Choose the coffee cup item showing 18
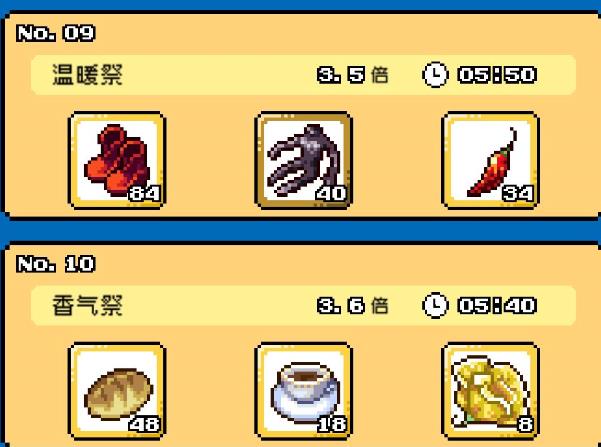Viewport: 601px width, 447px height. (304, 391)
